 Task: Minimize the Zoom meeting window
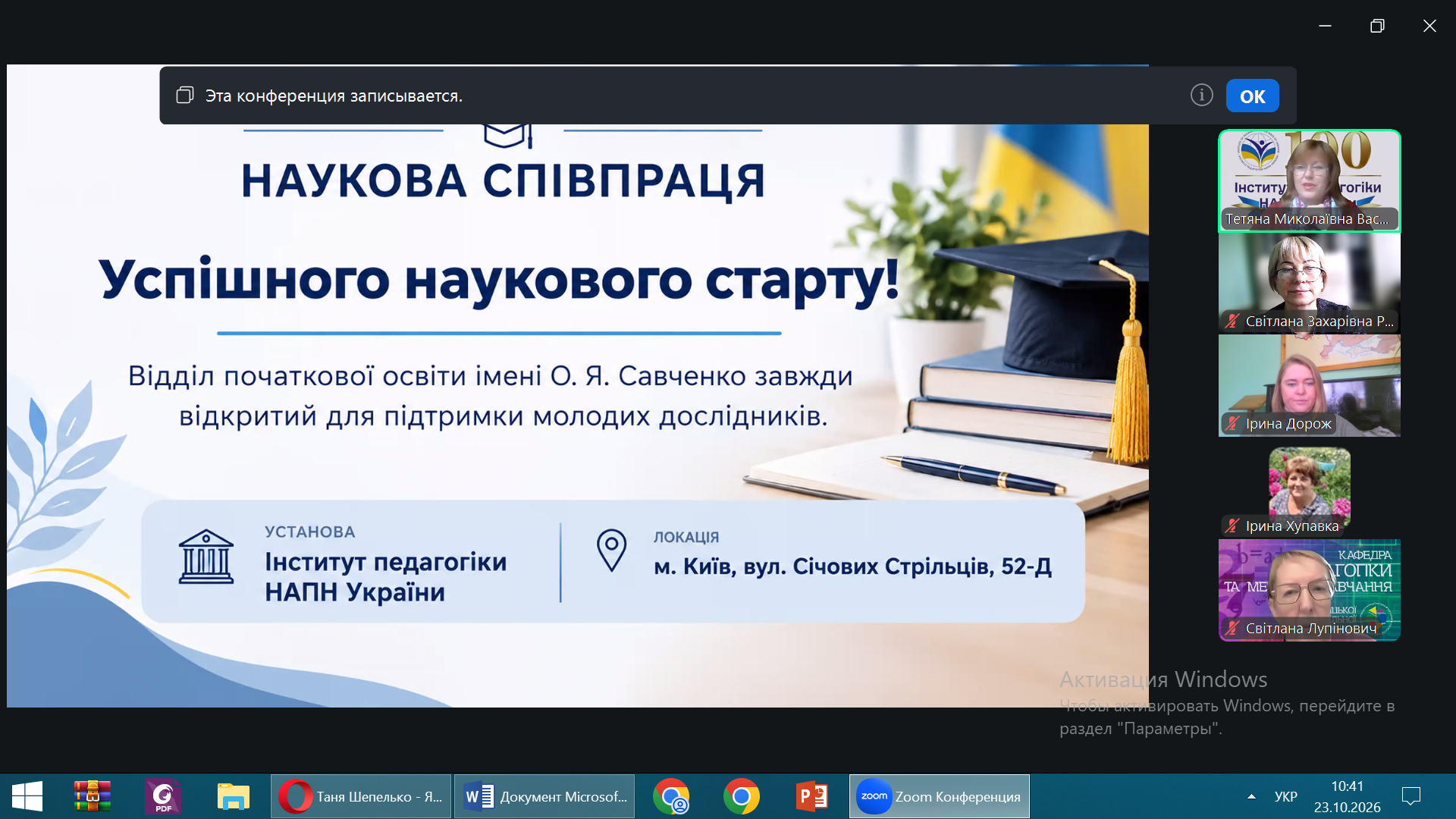coord(1325,26)
